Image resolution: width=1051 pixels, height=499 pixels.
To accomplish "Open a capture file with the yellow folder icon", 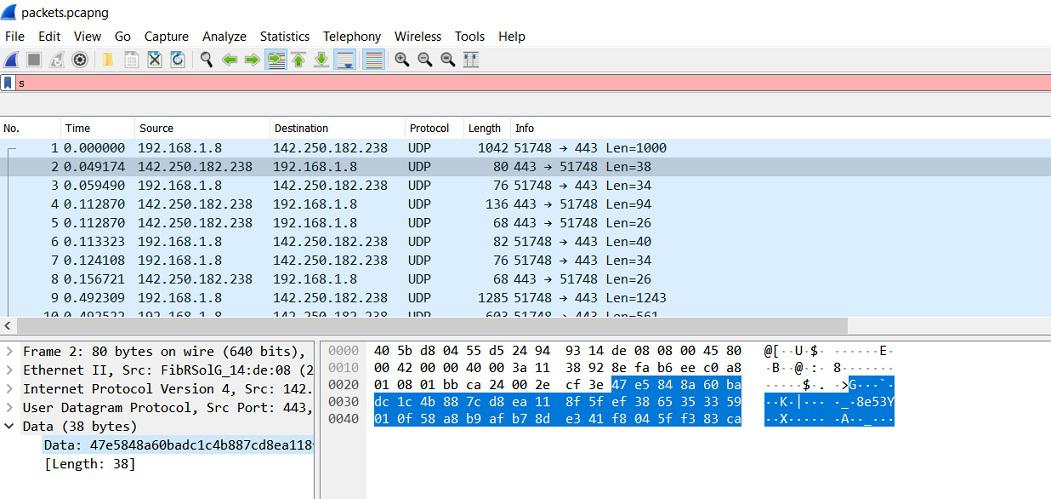I will click(x=108, y=60).
